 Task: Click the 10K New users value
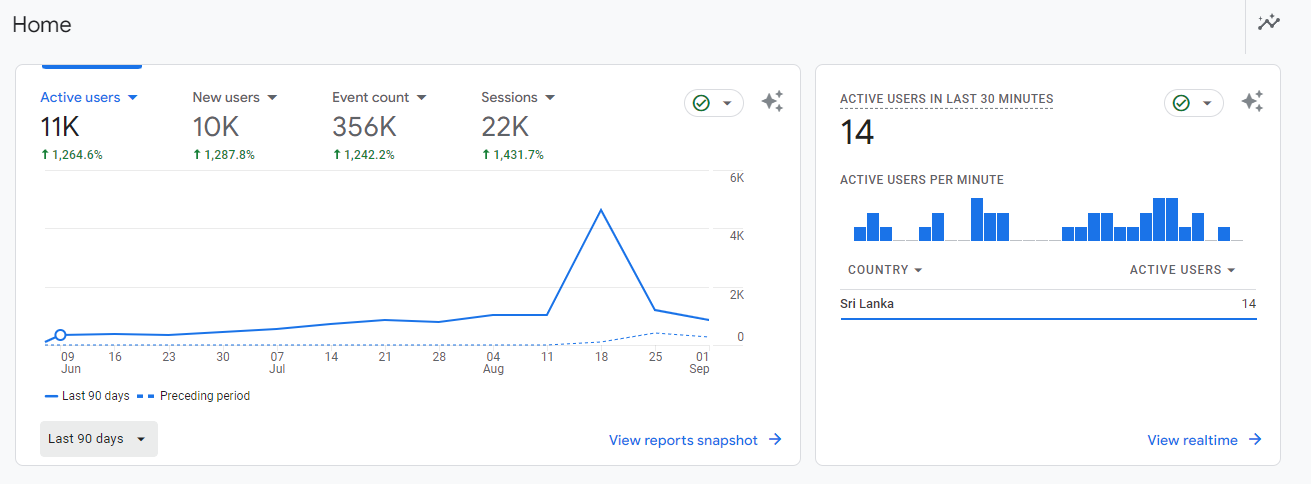point(216,127)
